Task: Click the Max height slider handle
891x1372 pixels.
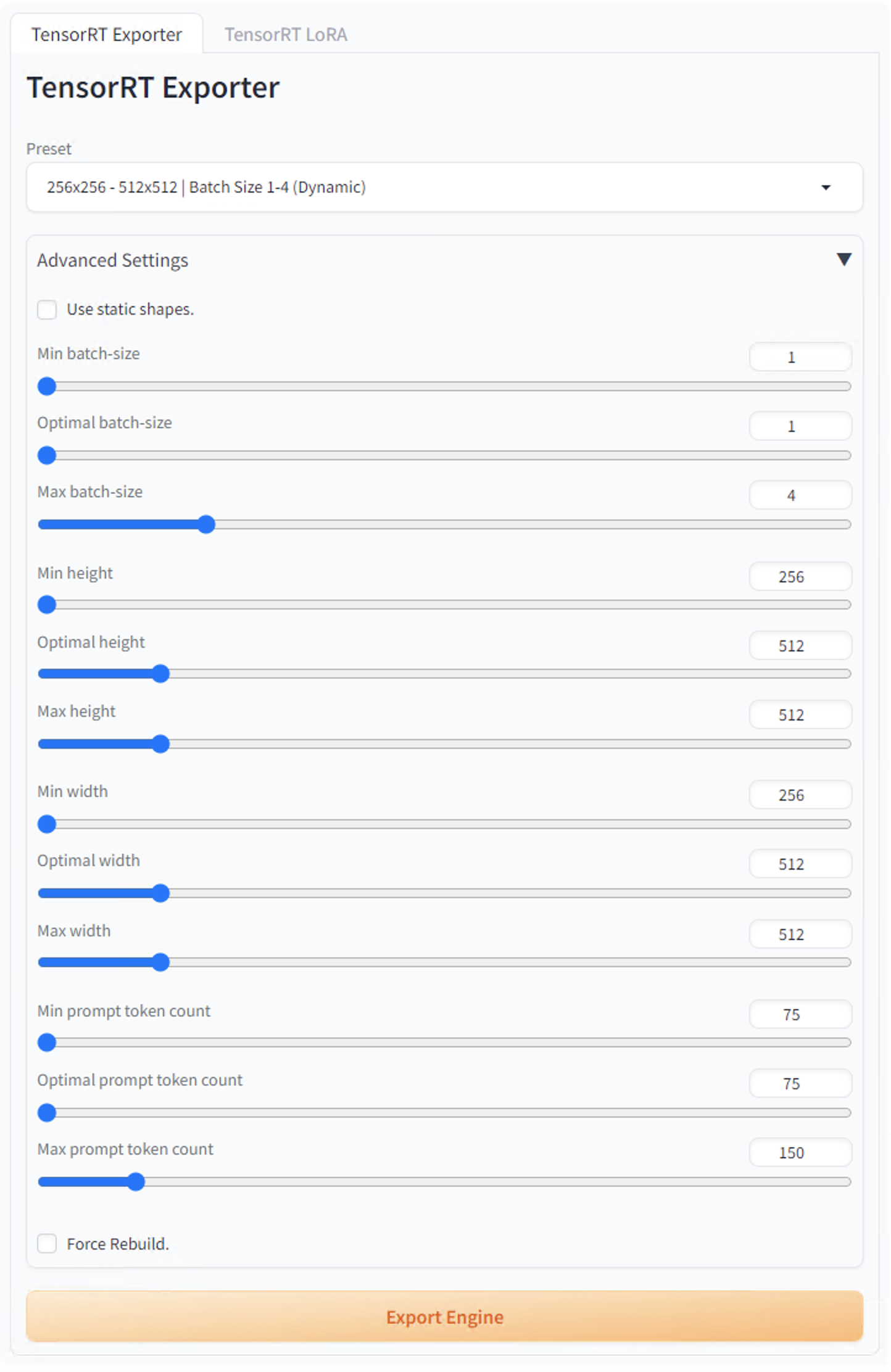Action: 161,744
